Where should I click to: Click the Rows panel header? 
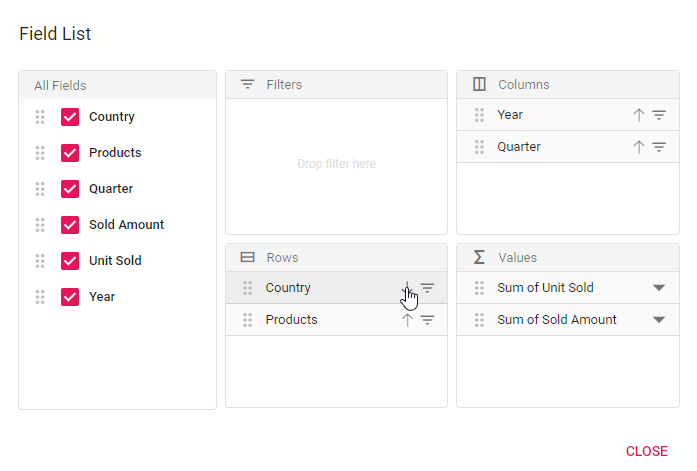336,258
